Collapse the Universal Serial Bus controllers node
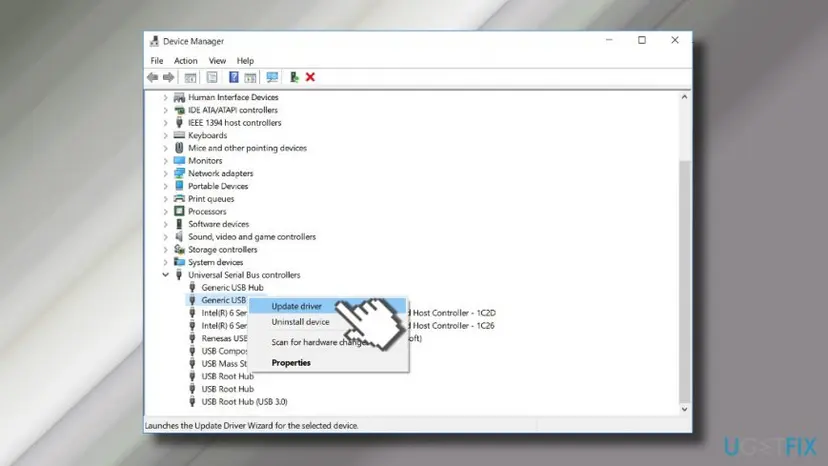Image resolution: width=828 pixels, height=466 pixels. click(x=165, y=275)
